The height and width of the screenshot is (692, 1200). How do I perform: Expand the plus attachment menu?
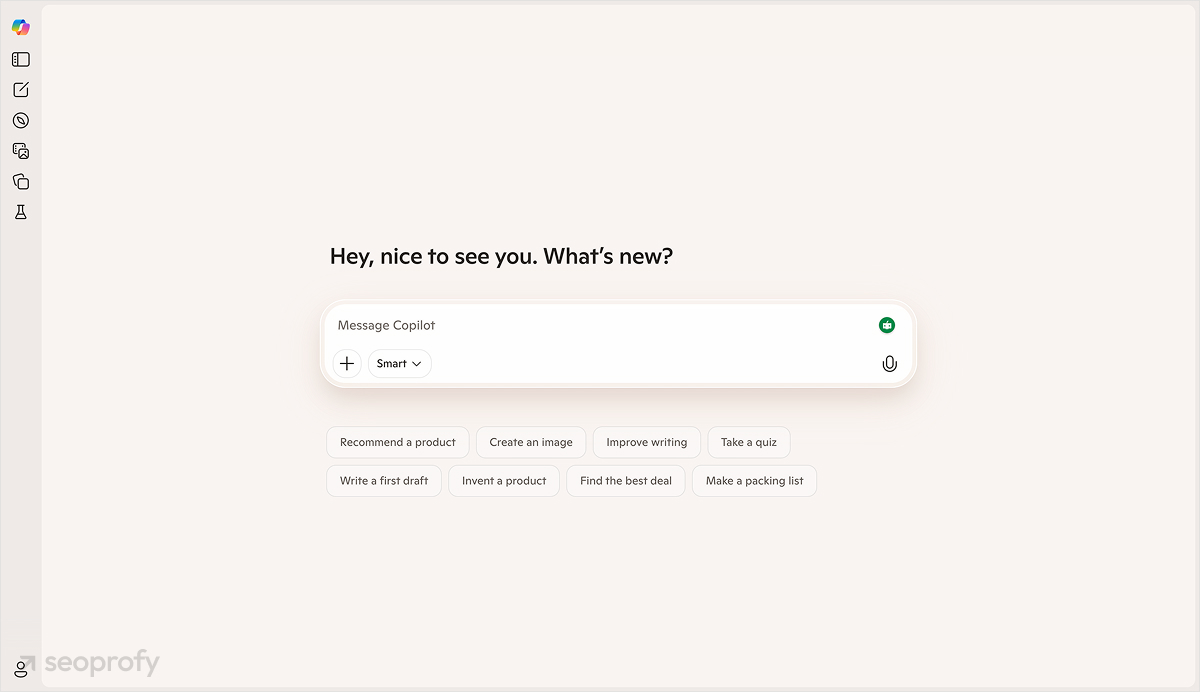coord(347,363)
